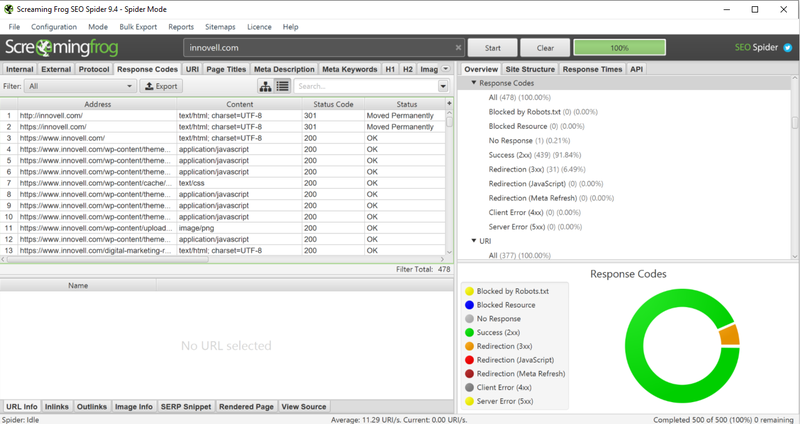The image size is (800, 424).
Task: Click the Twitter bird icon
Action: pos(788,47)
